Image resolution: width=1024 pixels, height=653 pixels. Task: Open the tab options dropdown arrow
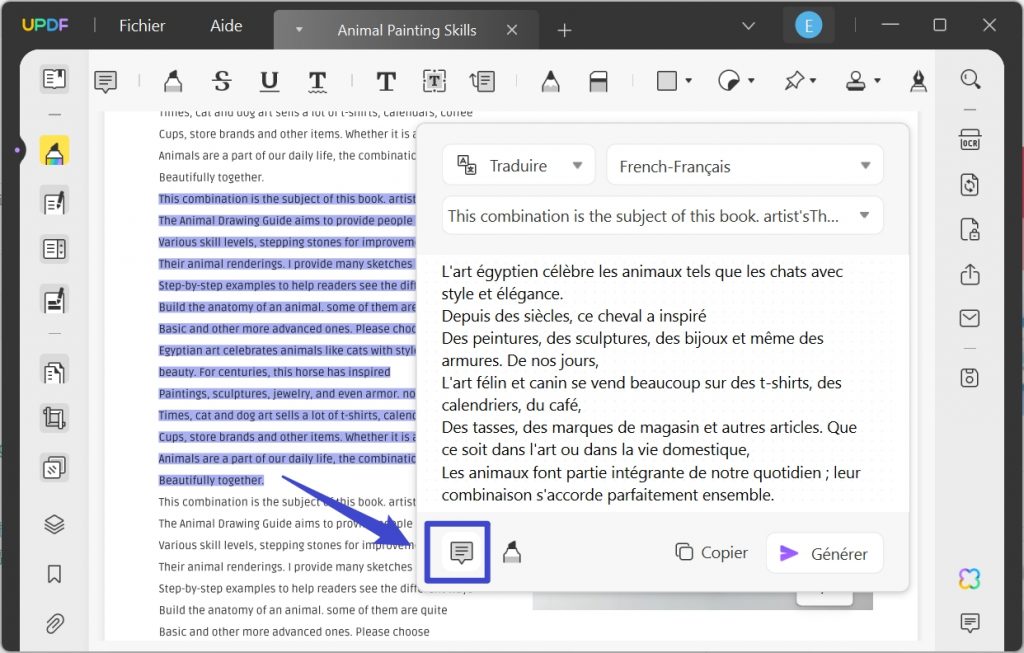pos(299,29)
